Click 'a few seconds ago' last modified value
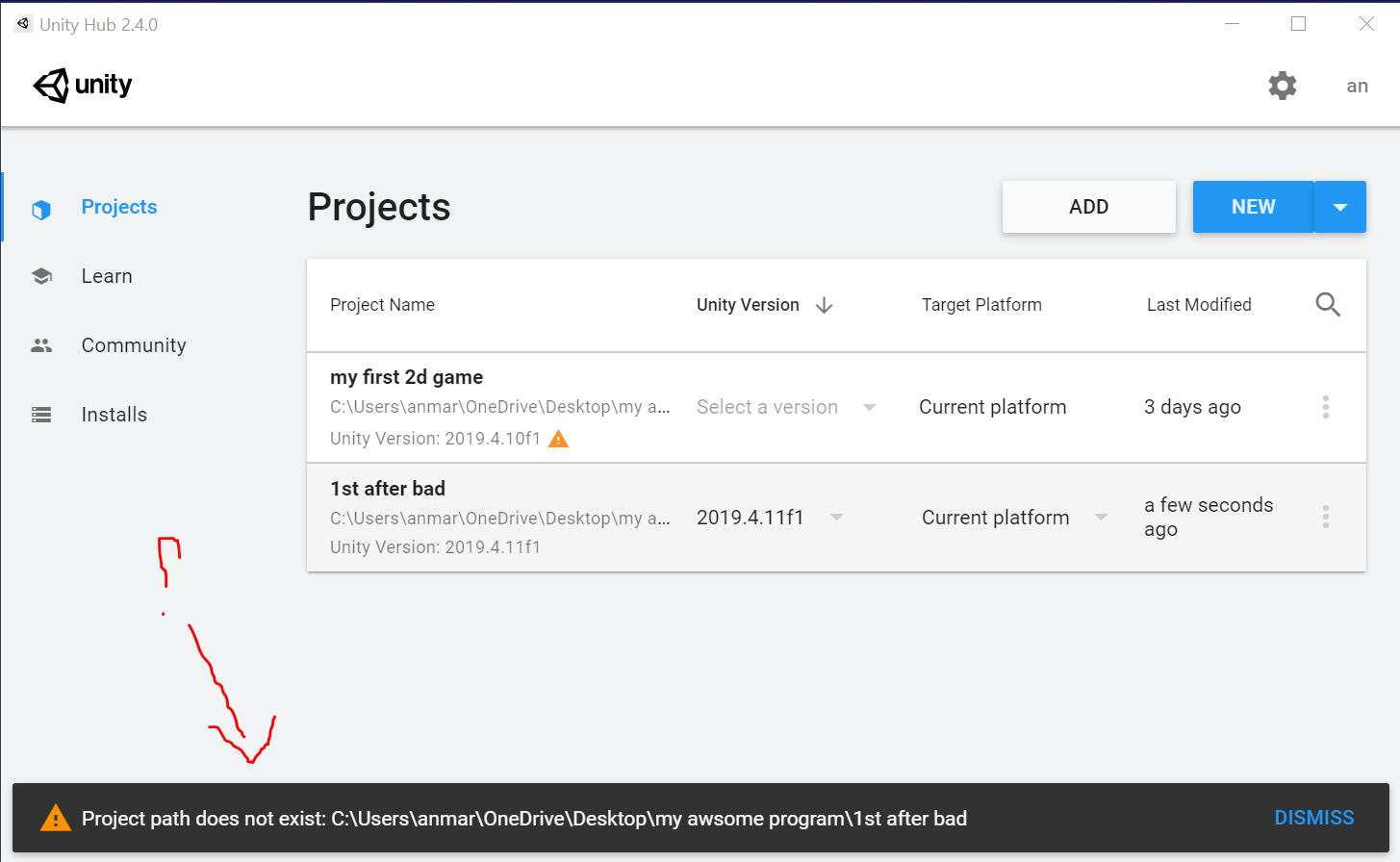This screenshot has width=1400, height=862. point(1209,518)
